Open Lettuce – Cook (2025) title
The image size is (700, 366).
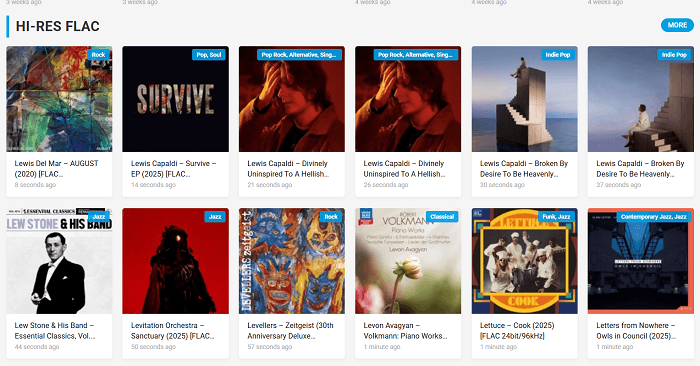[517, 331]
